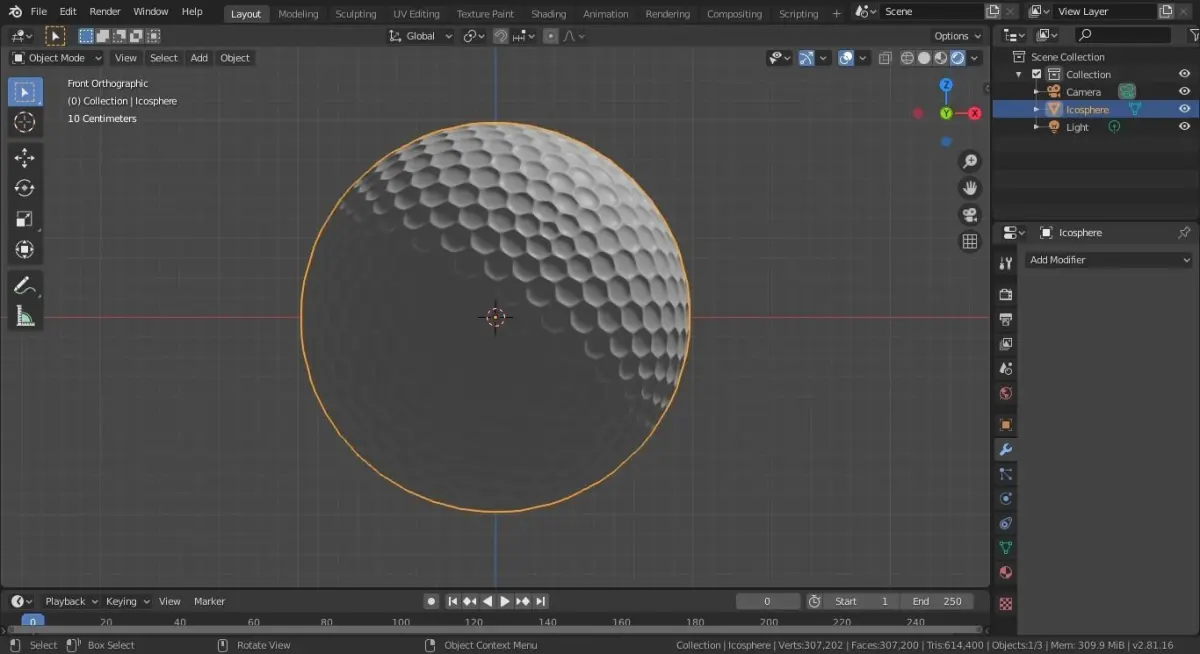Switch to Sculpting workspace tab

pos(355,14)
